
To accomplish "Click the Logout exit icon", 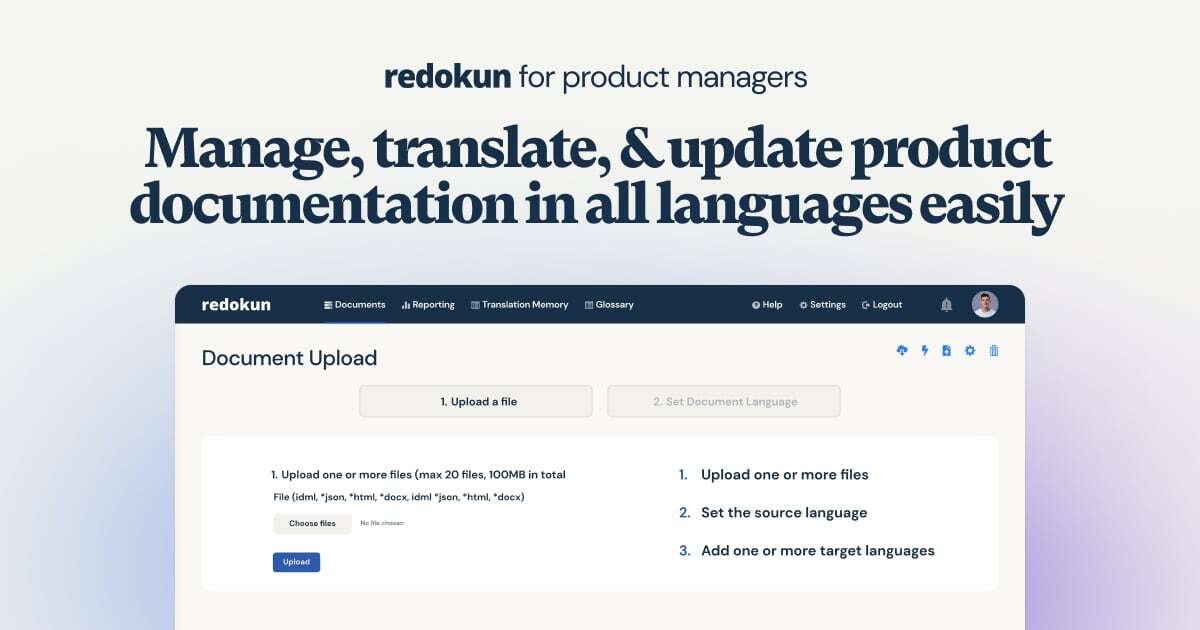I will pyautogui.click(x=864, y=305).
